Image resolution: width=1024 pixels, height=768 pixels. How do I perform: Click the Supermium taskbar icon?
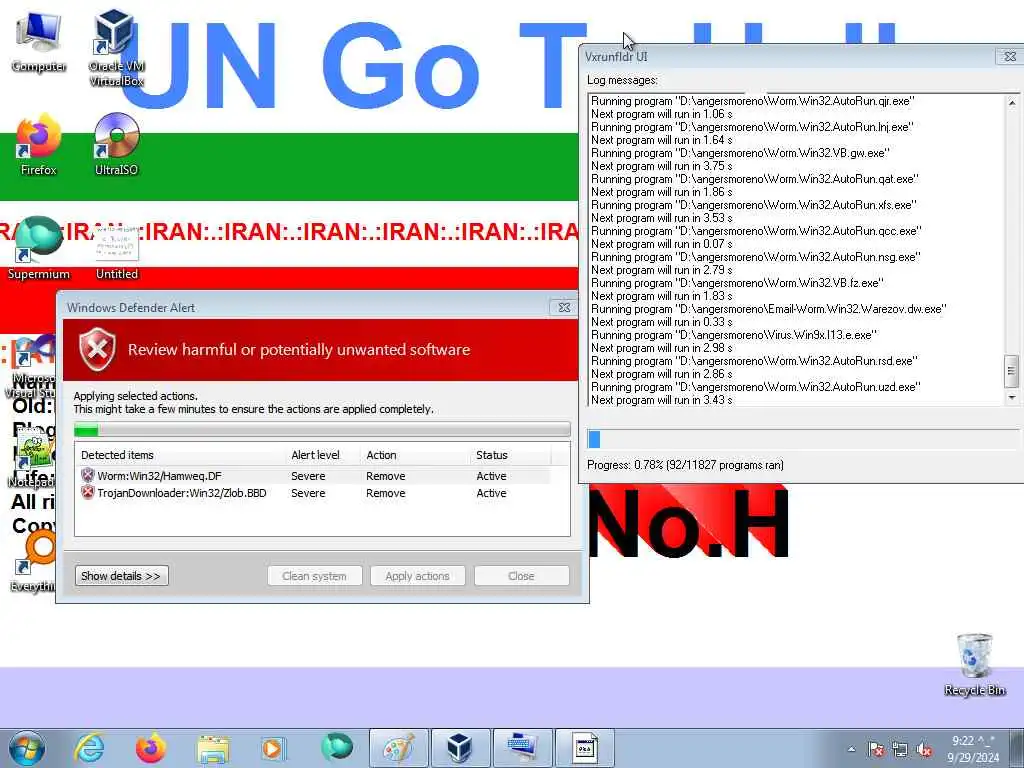pos(337,747)
